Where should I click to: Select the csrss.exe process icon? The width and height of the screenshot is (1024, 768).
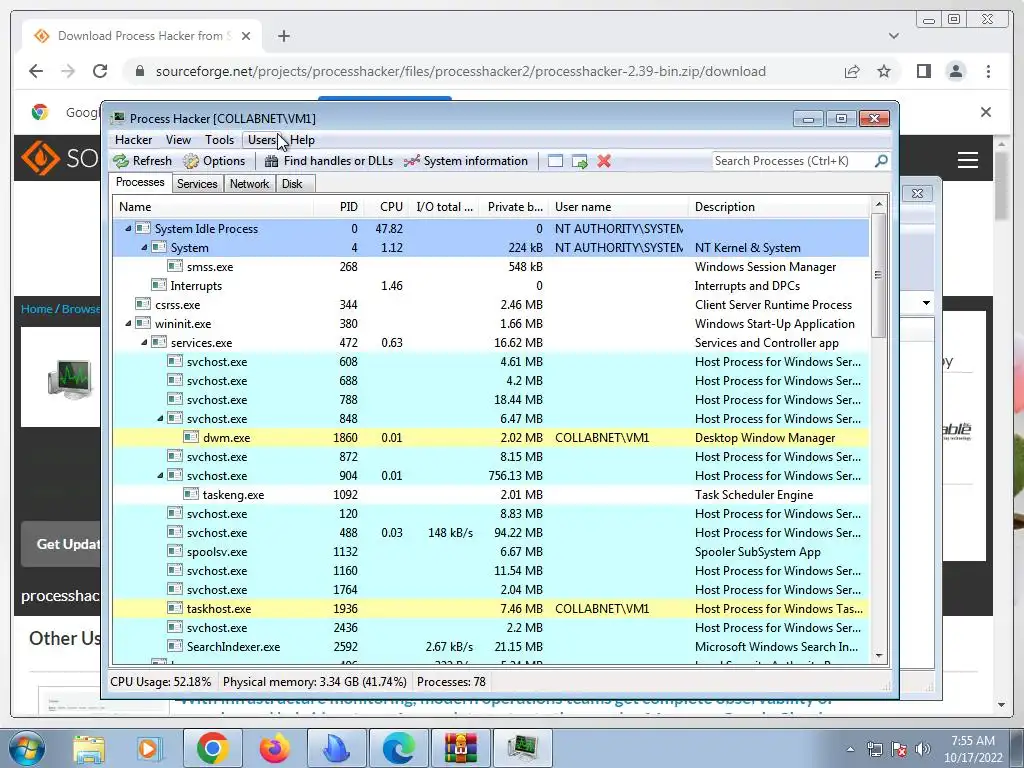143,304
